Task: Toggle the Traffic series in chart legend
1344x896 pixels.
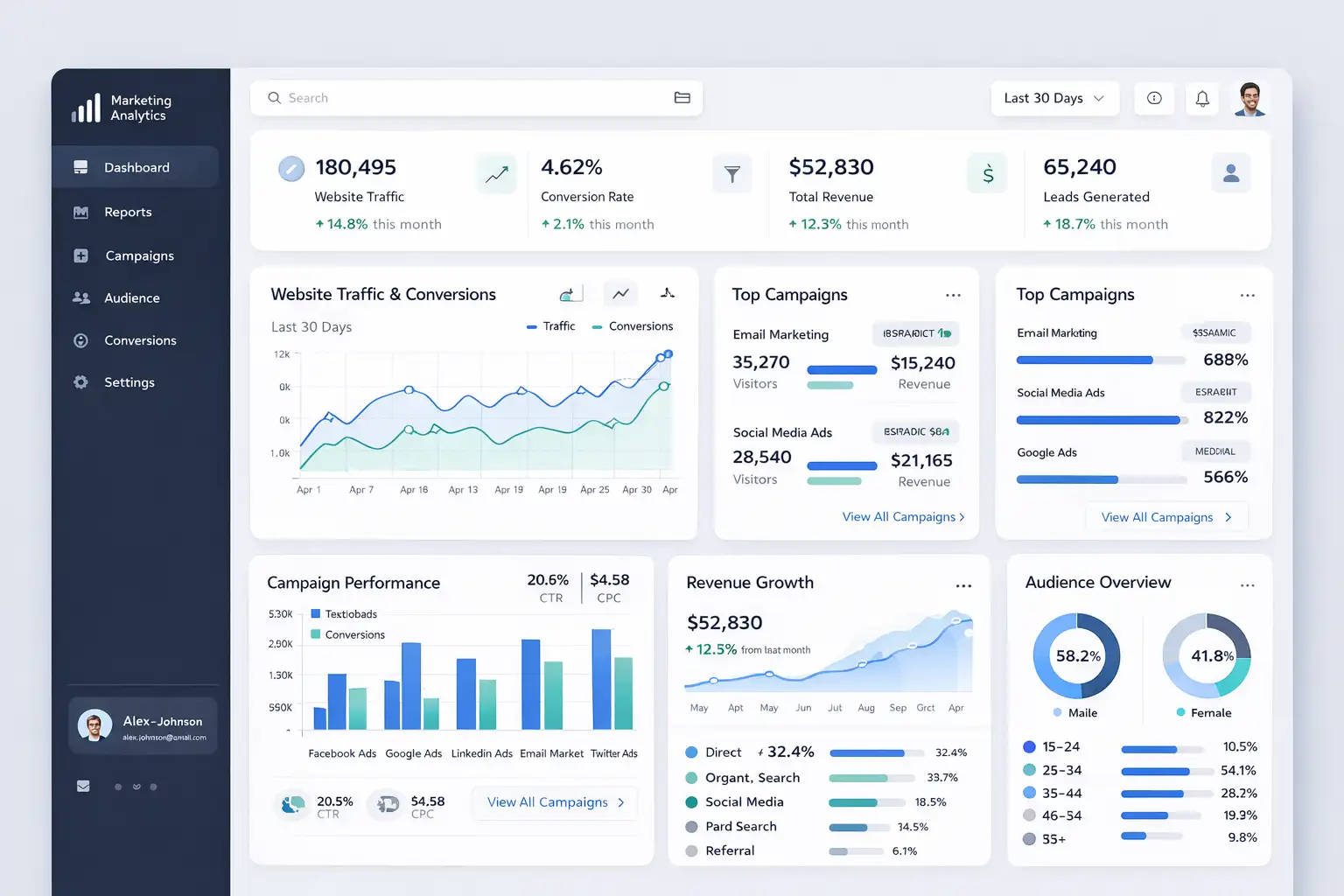Action: coord(551,326)
